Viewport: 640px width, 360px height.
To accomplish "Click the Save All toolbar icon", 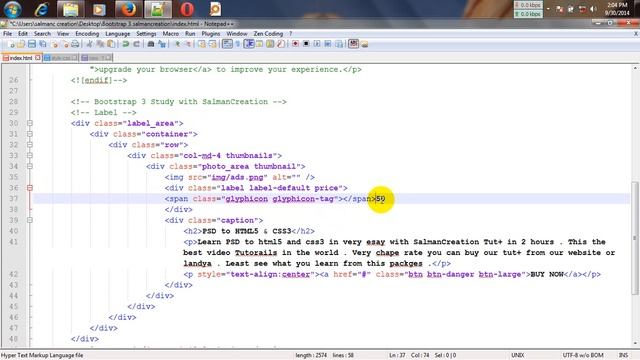I will pos(42,44).
